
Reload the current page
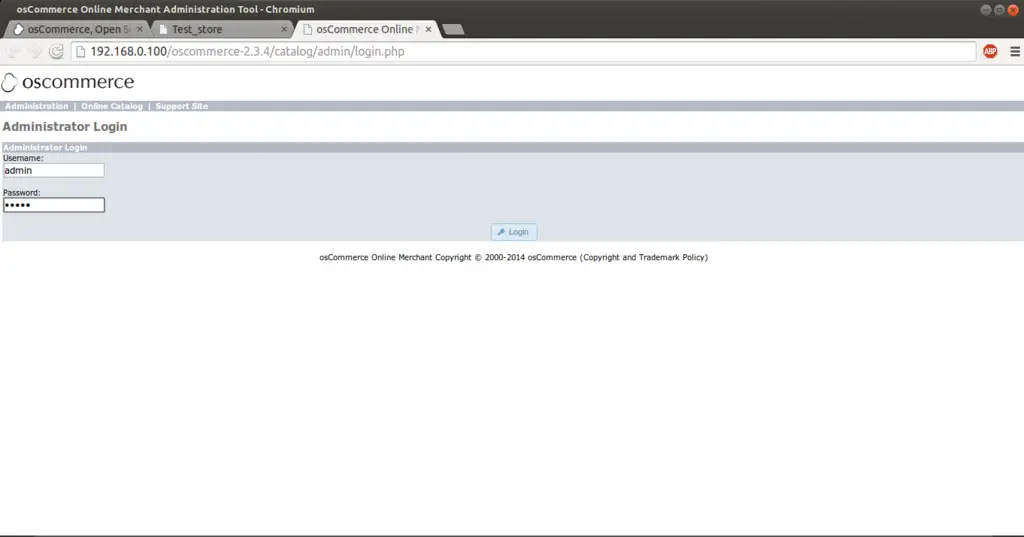56,52
